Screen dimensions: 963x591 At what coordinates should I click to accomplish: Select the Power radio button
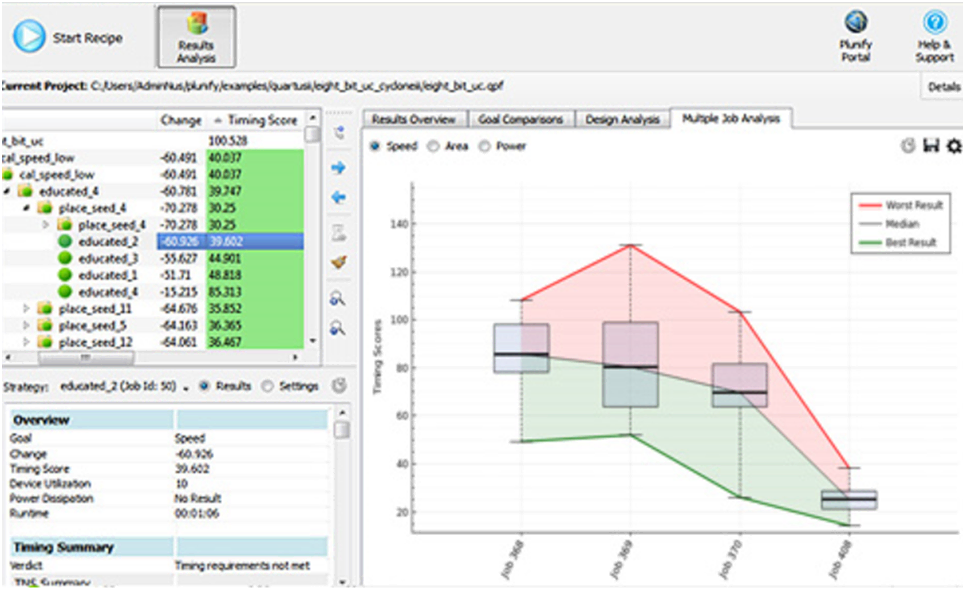pos(486,146)
